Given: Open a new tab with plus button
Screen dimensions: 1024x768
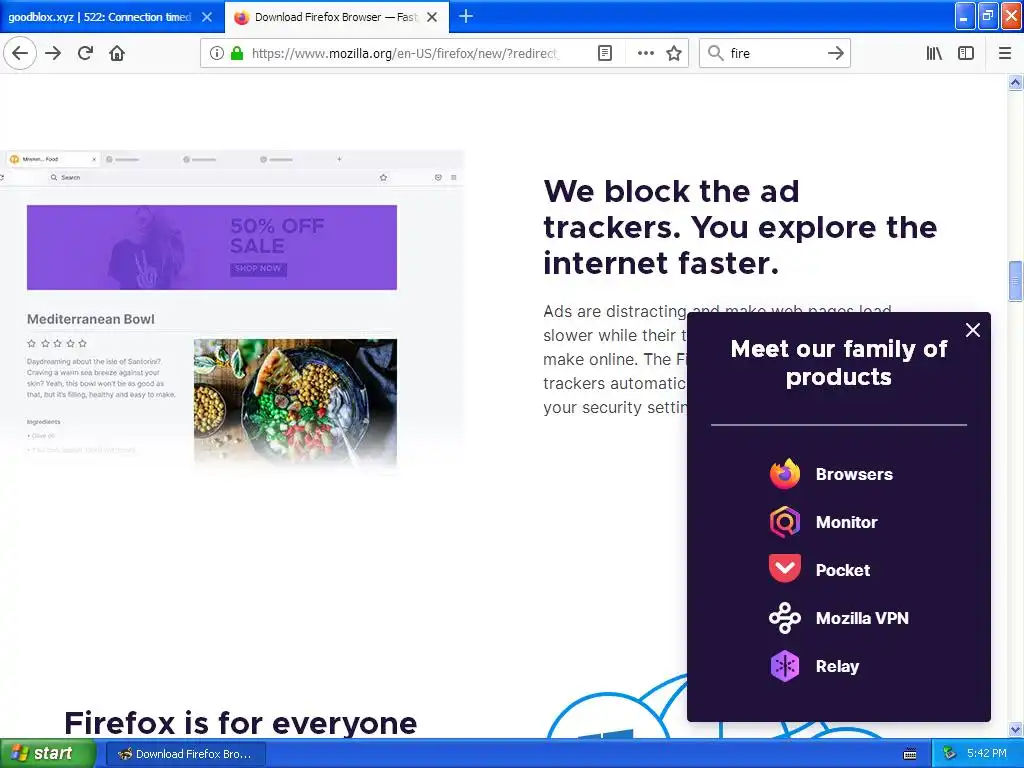Looking at the screenshot, I should [x=466, y=16].
